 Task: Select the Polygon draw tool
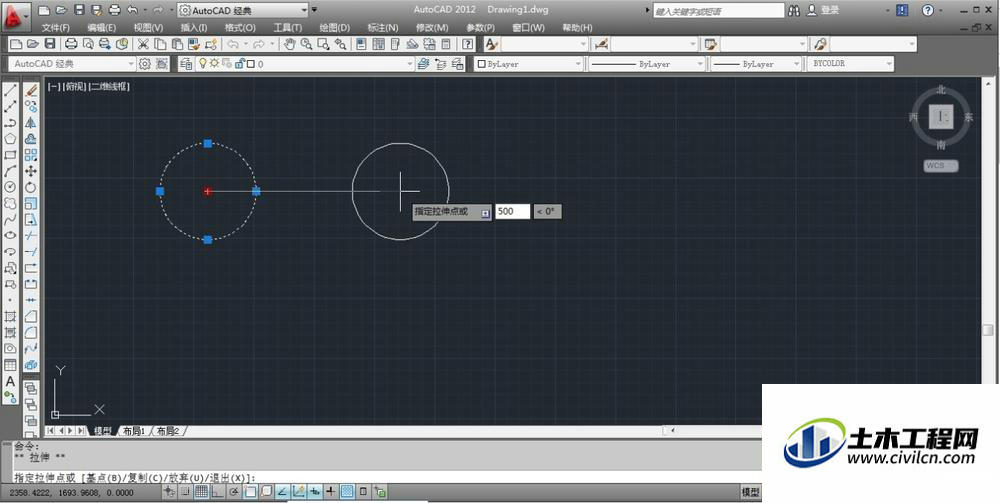coord(10,138)
